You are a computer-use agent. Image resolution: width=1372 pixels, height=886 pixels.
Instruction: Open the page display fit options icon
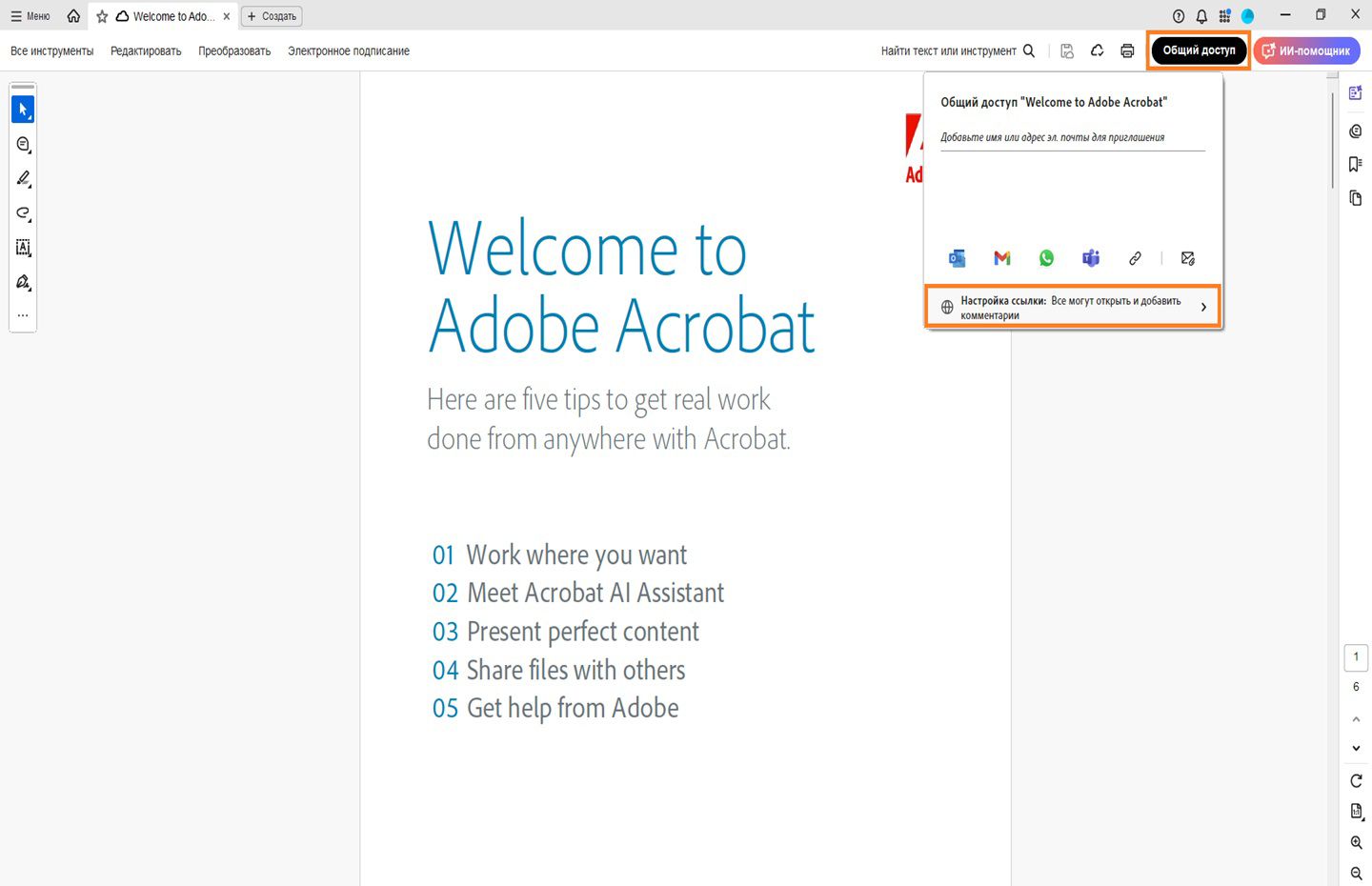[x=1356, y=812]
